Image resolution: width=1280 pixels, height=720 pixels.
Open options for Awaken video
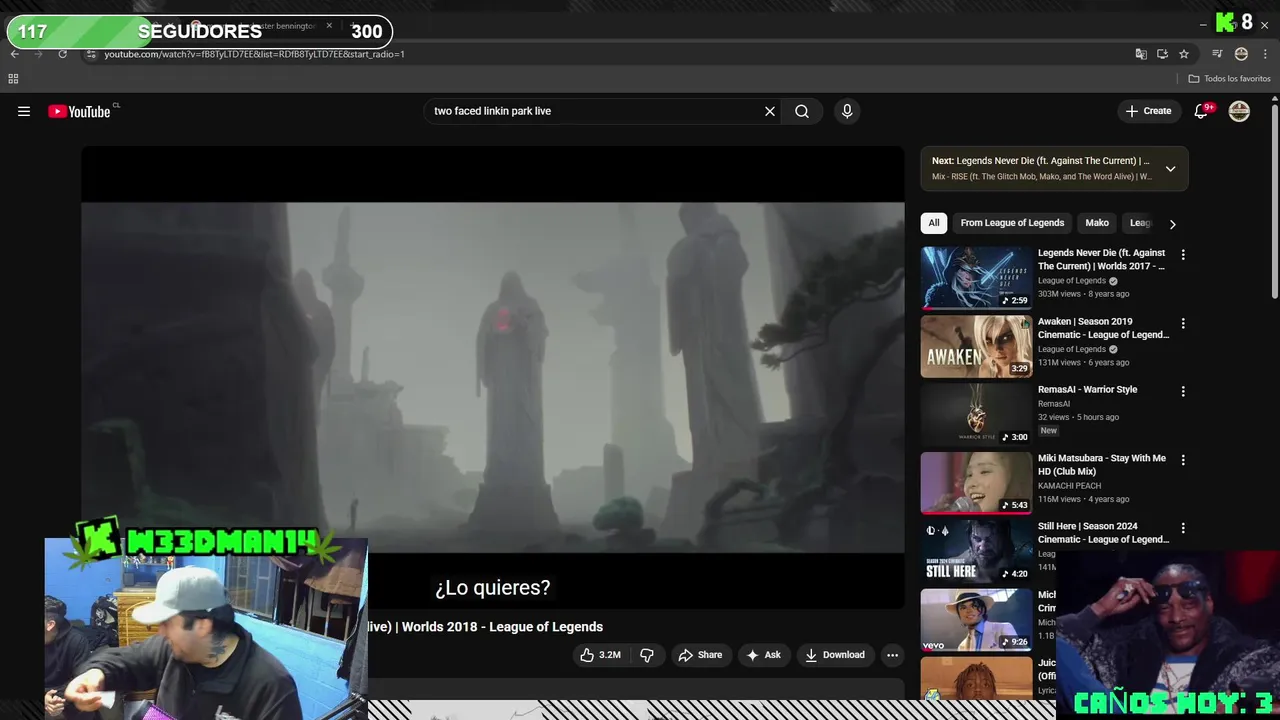tap(1183, 323)
